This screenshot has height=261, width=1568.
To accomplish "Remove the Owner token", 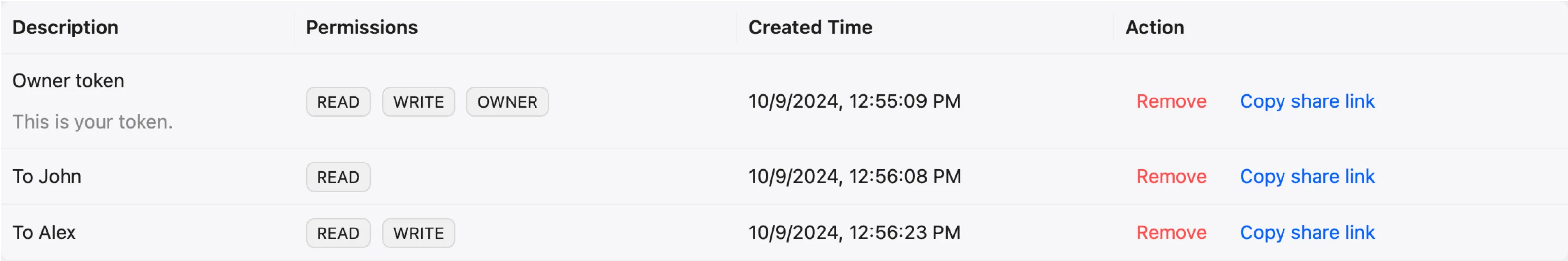I will (1171, 101).
